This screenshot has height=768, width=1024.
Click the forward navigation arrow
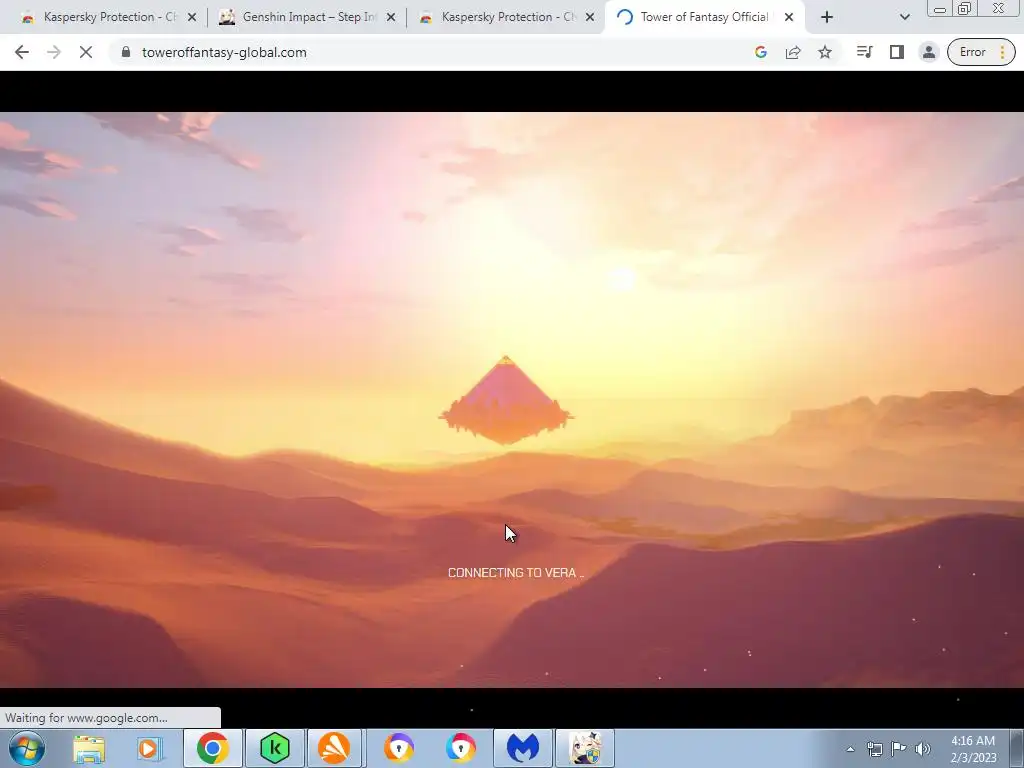click(x=54, y=52)
